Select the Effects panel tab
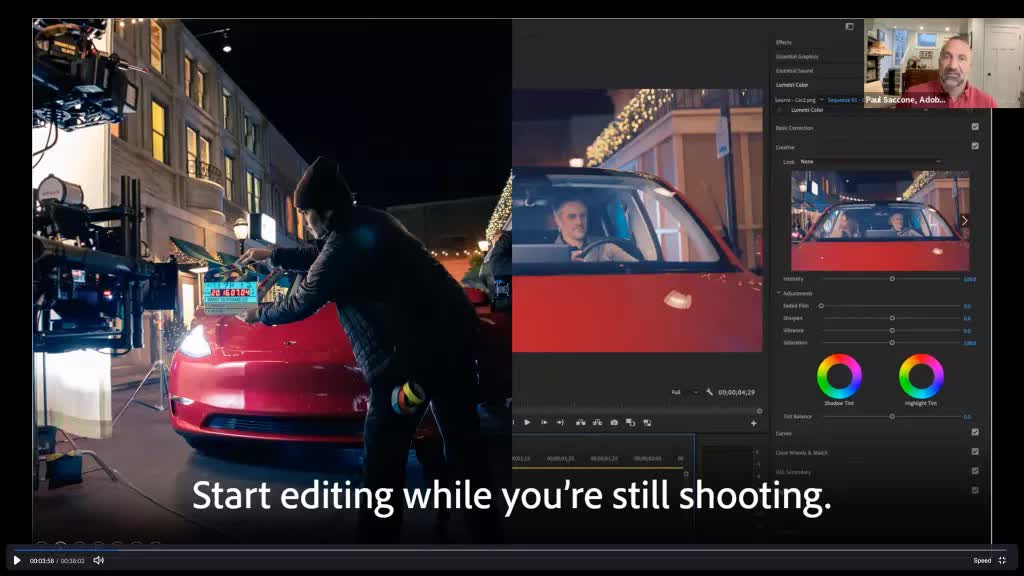 coord(784,42)
